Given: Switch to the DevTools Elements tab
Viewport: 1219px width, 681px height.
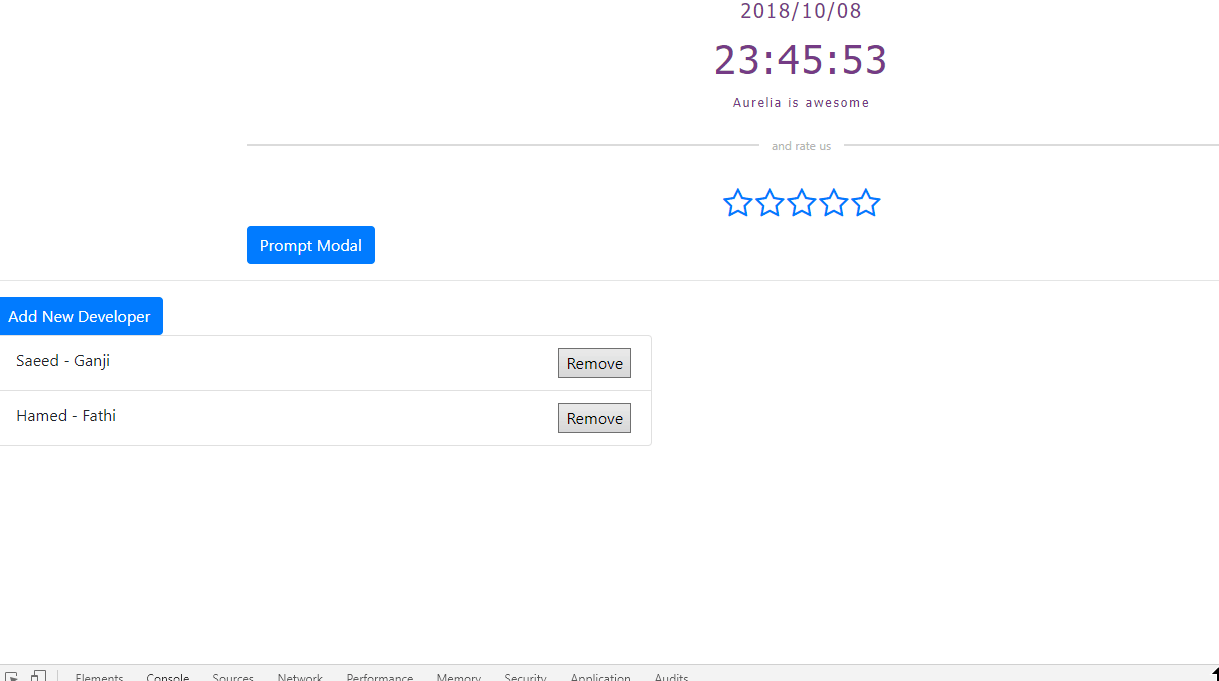Looking at the screenshot, I should 99,677.
